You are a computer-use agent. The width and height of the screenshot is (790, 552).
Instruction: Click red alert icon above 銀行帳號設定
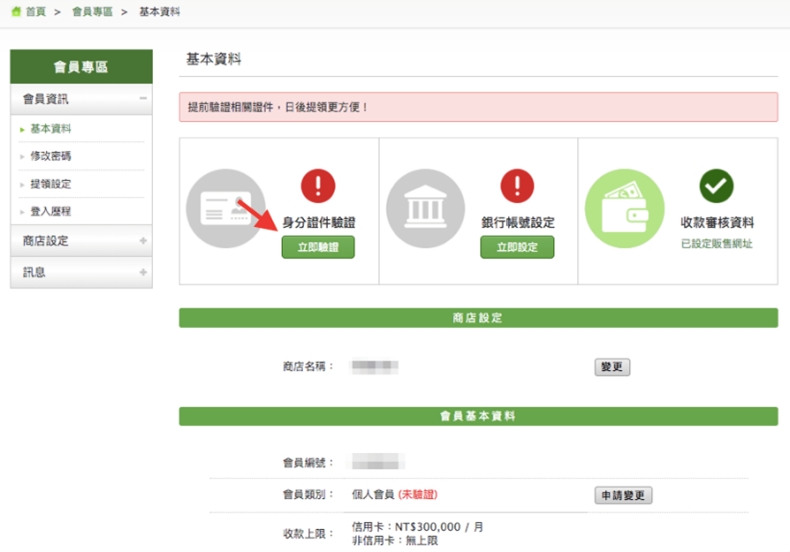pyautogui.click(x=517, y=185)
